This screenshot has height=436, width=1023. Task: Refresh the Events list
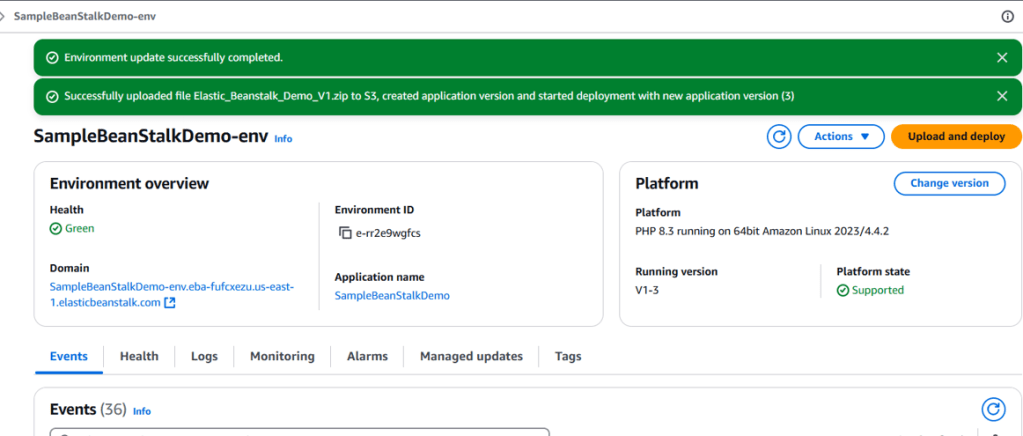pyautogui.click(x=992, y=409)
